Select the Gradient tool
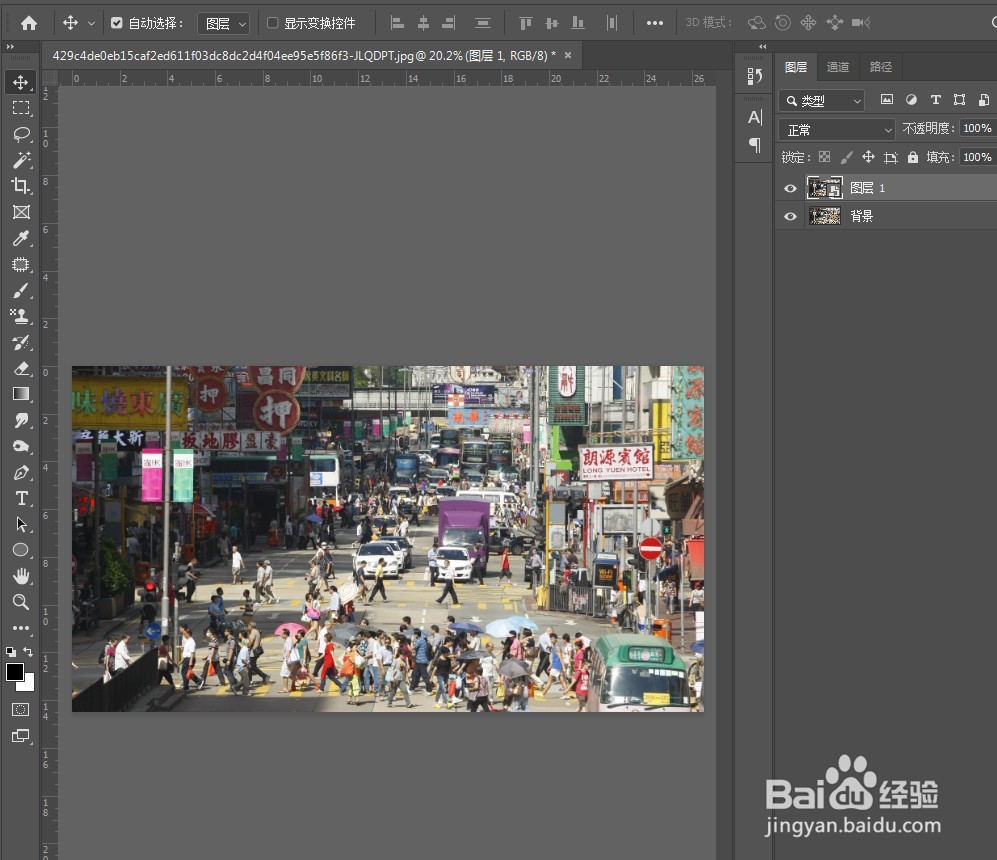This screenshot has width=997, height=860. point(20,393)
